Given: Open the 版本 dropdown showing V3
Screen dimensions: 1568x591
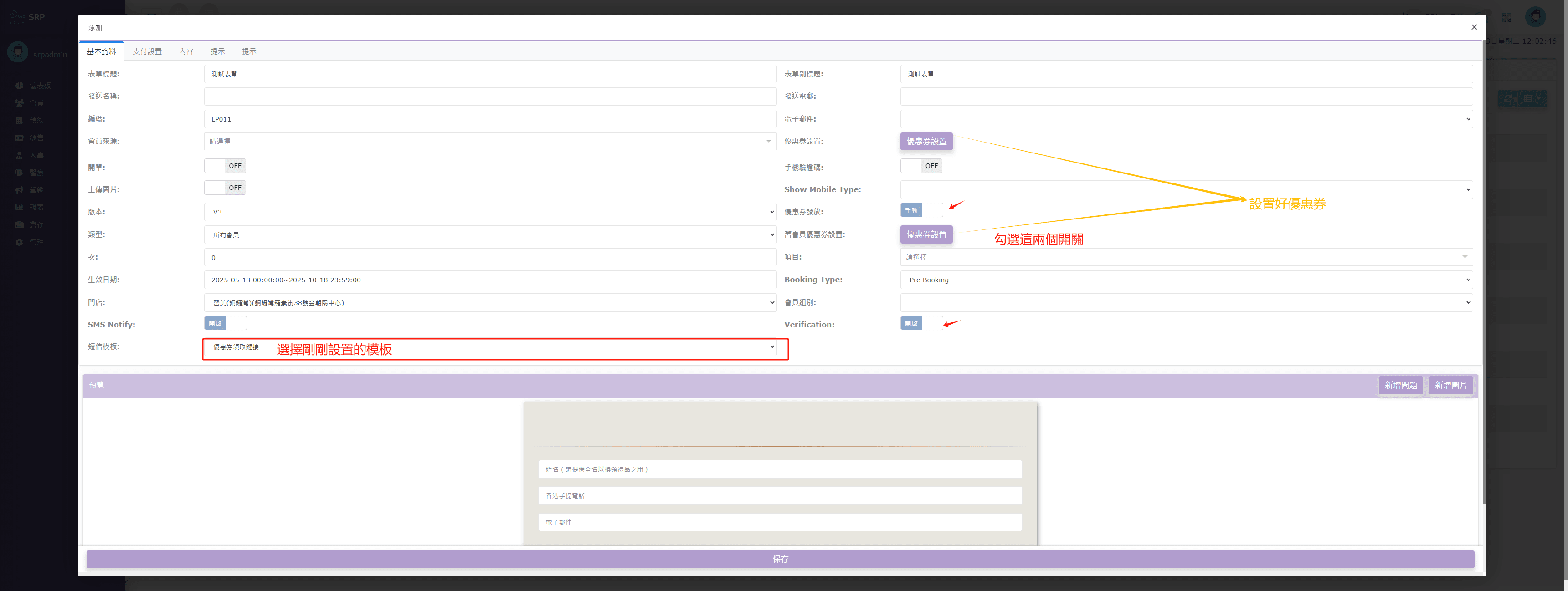Looking at the screenshot, I should point(489,212).
